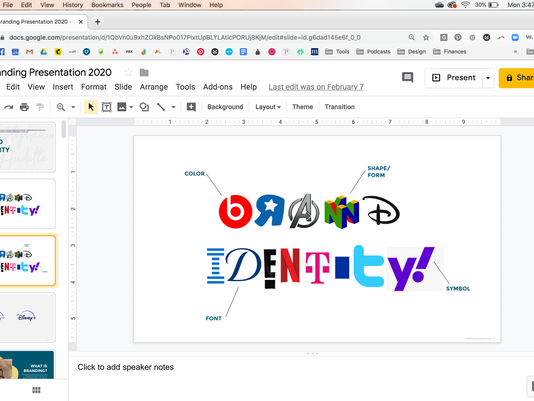534x401 pixels.
Task: Open the Slide menu
Action: click(123, 87)
